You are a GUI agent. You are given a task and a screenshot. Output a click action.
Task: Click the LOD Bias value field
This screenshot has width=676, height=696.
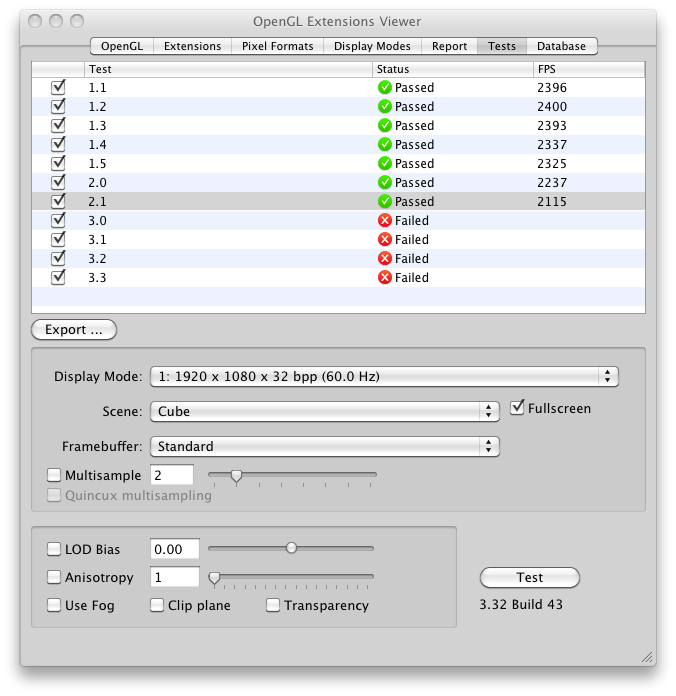coord(174,549)
